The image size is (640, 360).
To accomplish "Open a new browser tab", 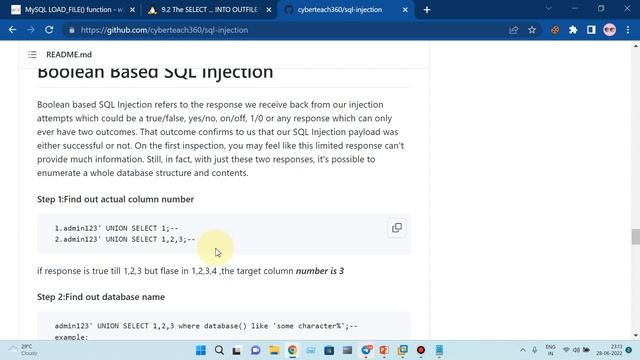I will coord(427,10).
